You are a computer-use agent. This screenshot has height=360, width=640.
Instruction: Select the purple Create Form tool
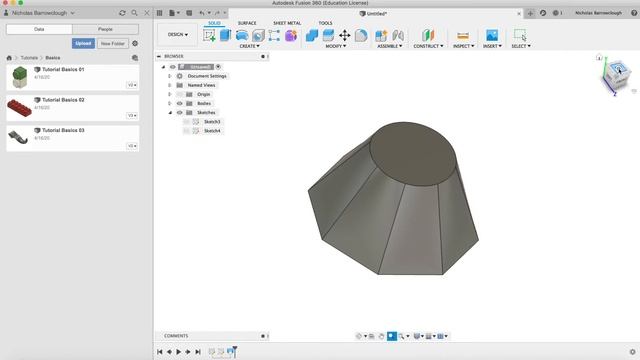click(x=291, y=36)
